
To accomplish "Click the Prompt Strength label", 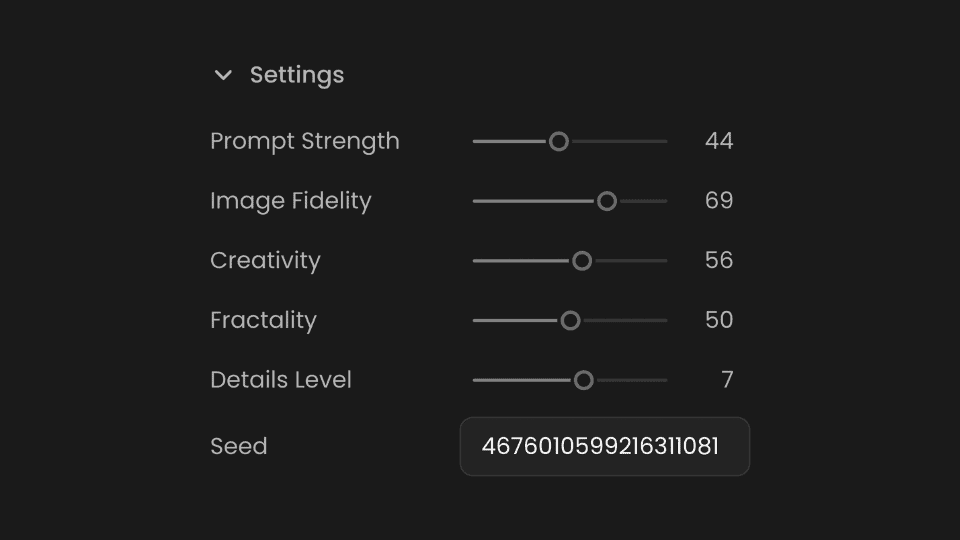I will [305, 141].
